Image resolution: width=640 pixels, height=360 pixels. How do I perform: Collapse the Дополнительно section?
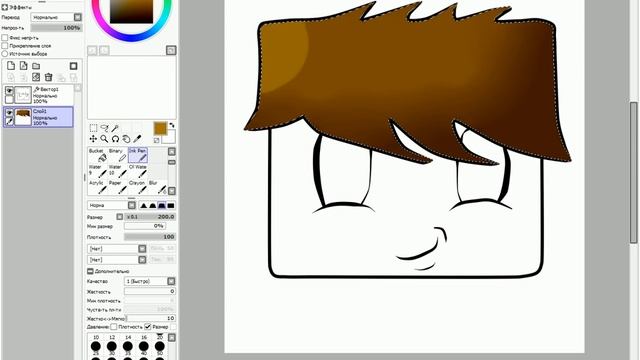click(x=90, y=271)
